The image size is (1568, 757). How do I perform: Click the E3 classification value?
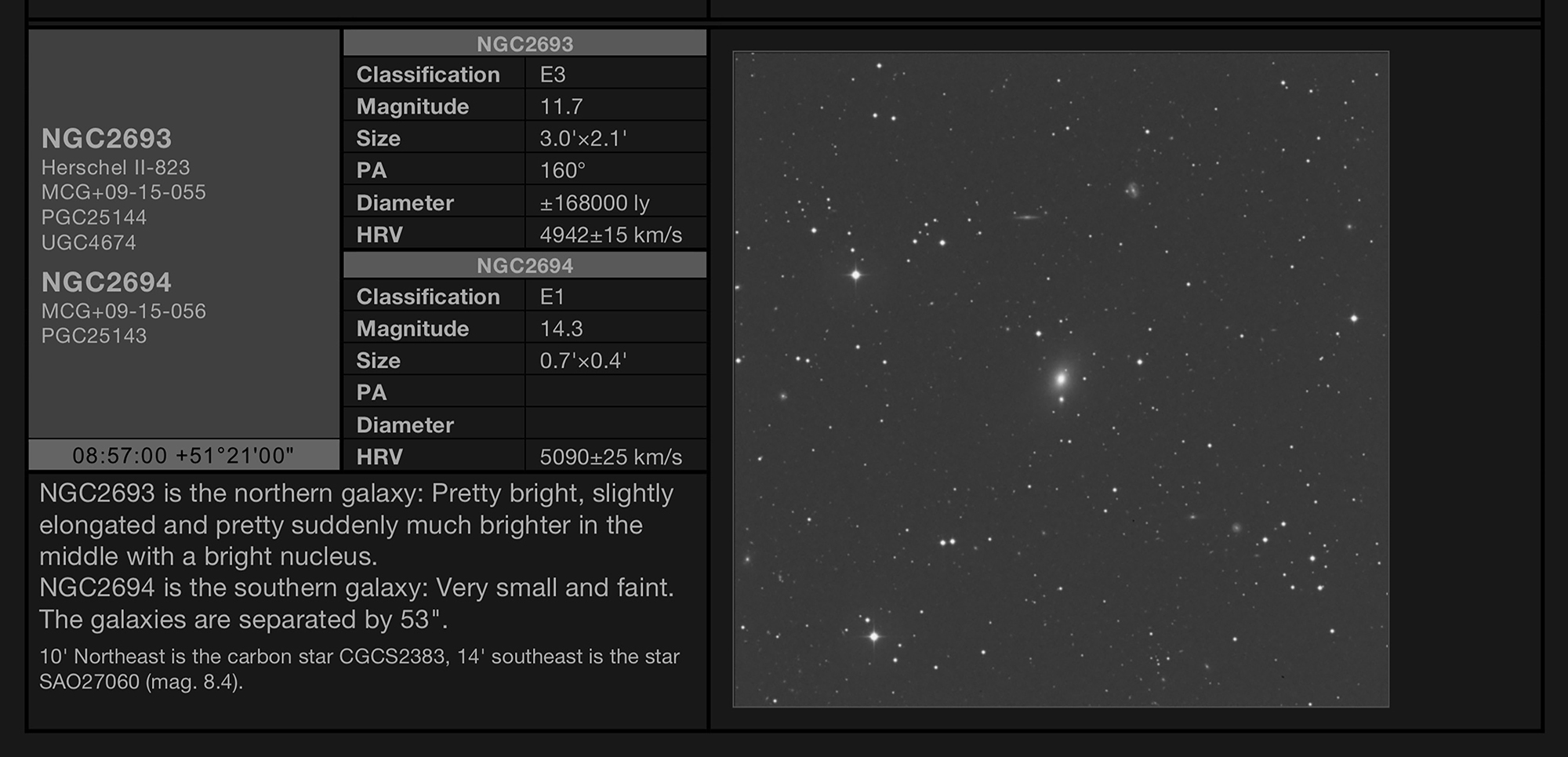pyautogui.click(x=553, y=75)
